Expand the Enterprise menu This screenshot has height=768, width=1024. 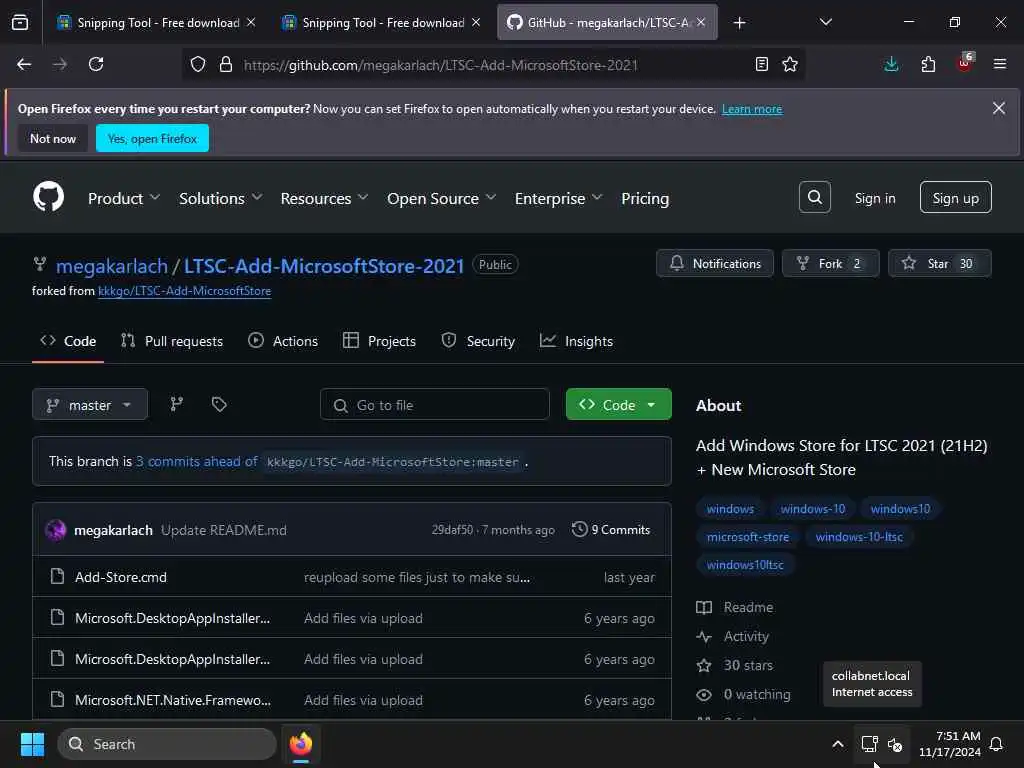coord(558,199)
